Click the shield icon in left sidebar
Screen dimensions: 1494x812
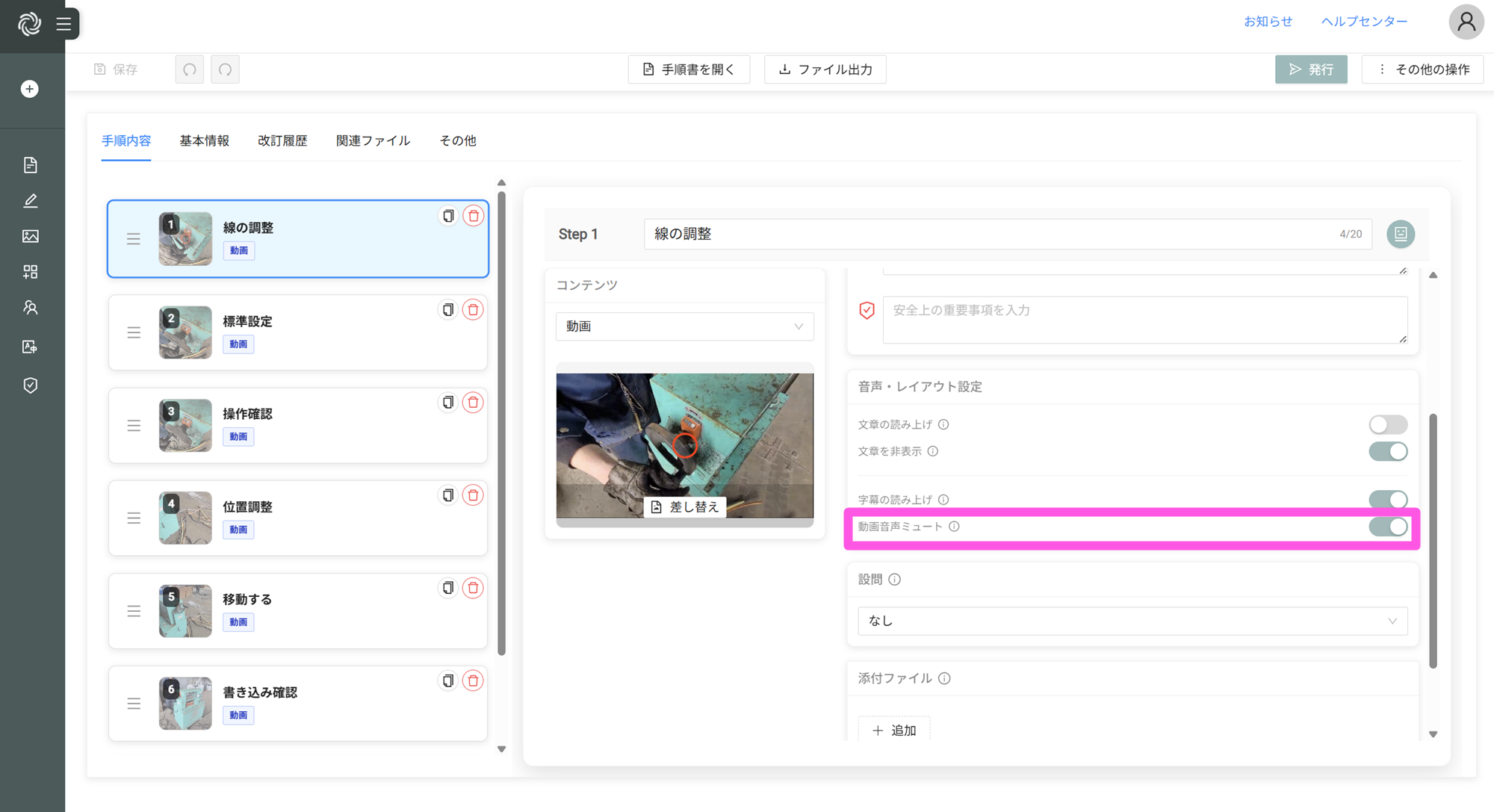point(30,385)
